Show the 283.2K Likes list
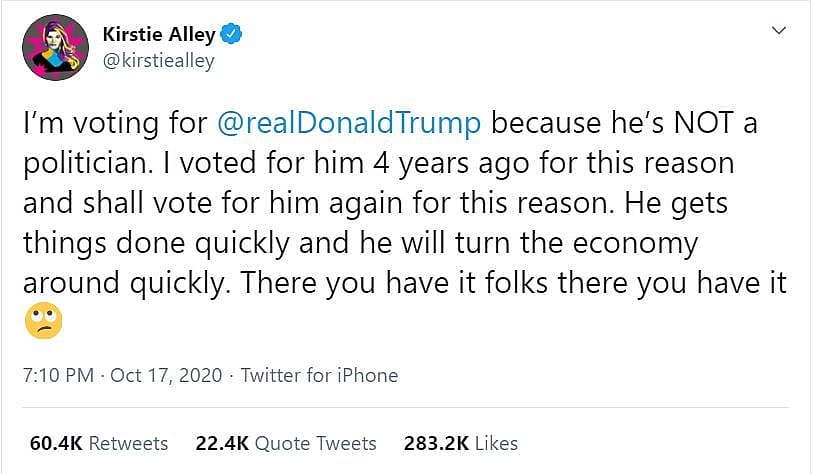 [461, 442]
